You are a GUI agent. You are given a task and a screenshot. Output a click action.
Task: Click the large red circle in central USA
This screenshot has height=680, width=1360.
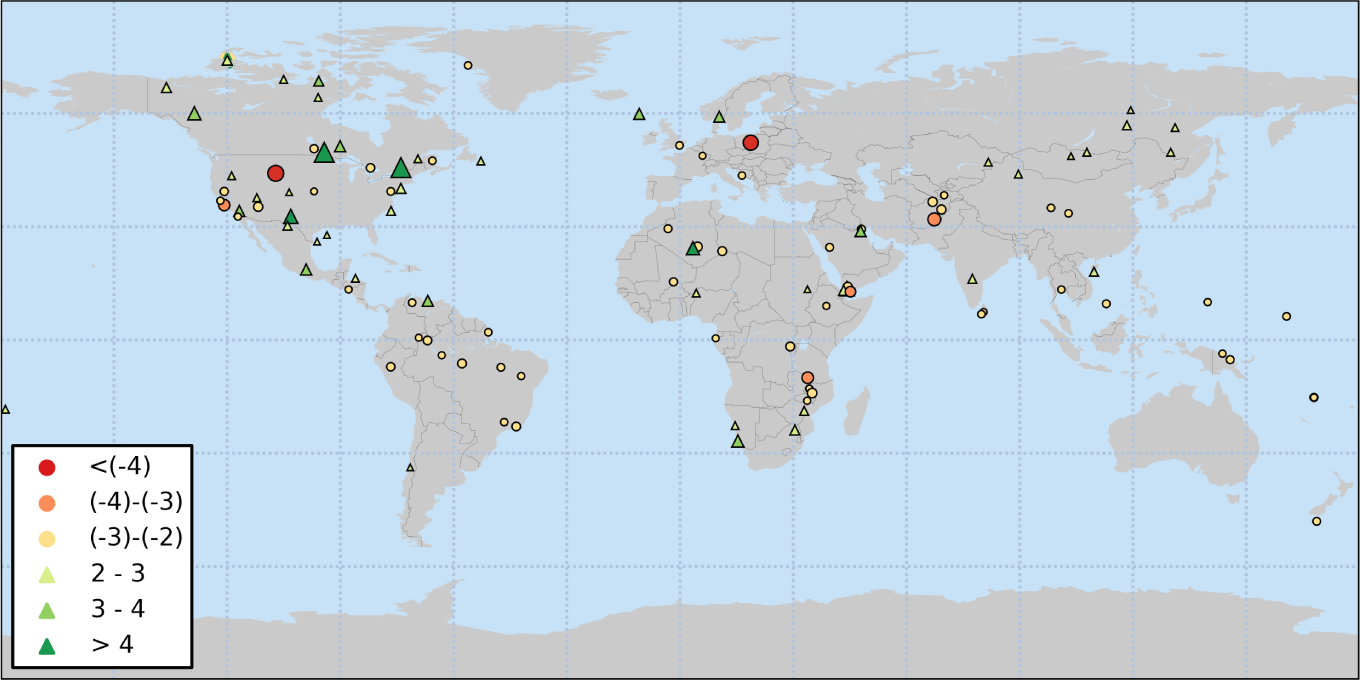(x=275, y=173)
